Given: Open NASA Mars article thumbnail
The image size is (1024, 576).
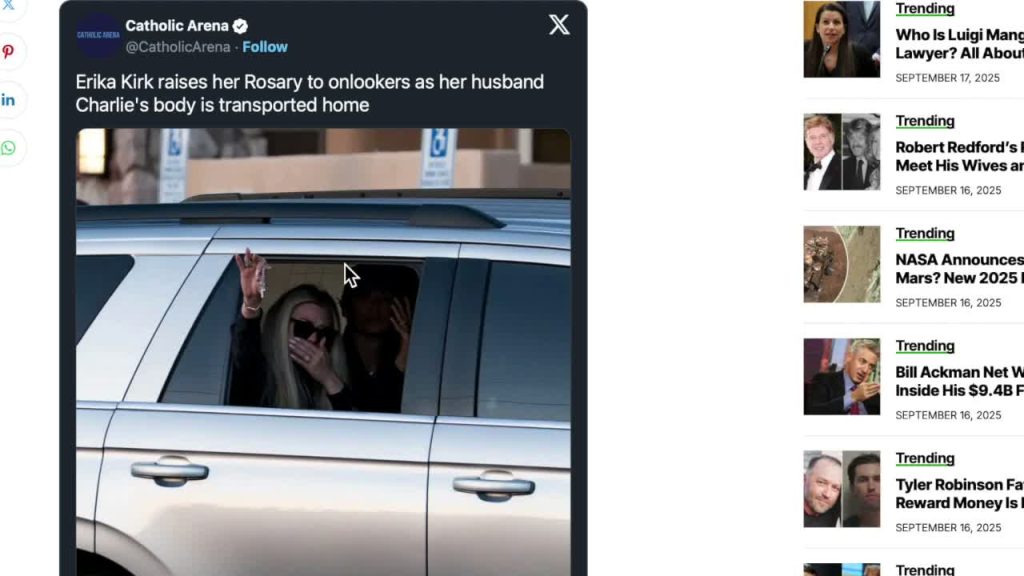Looking at the screenshot, I should click(842, 264).
